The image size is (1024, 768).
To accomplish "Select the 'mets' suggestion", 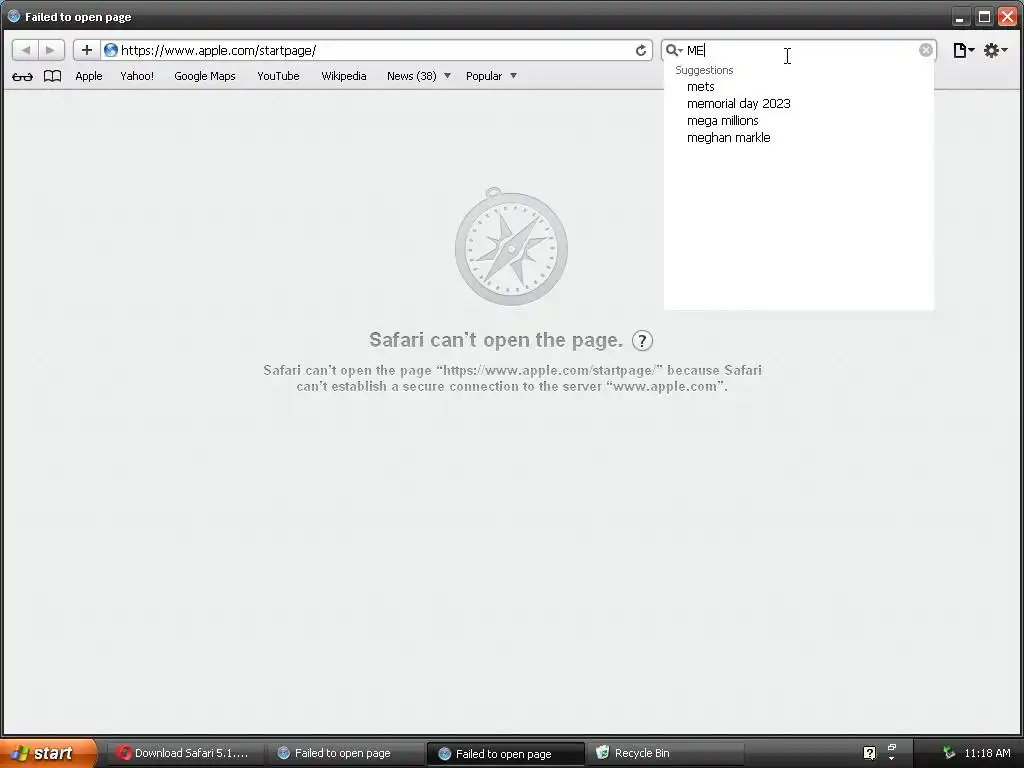I will (x=799, y=86).
